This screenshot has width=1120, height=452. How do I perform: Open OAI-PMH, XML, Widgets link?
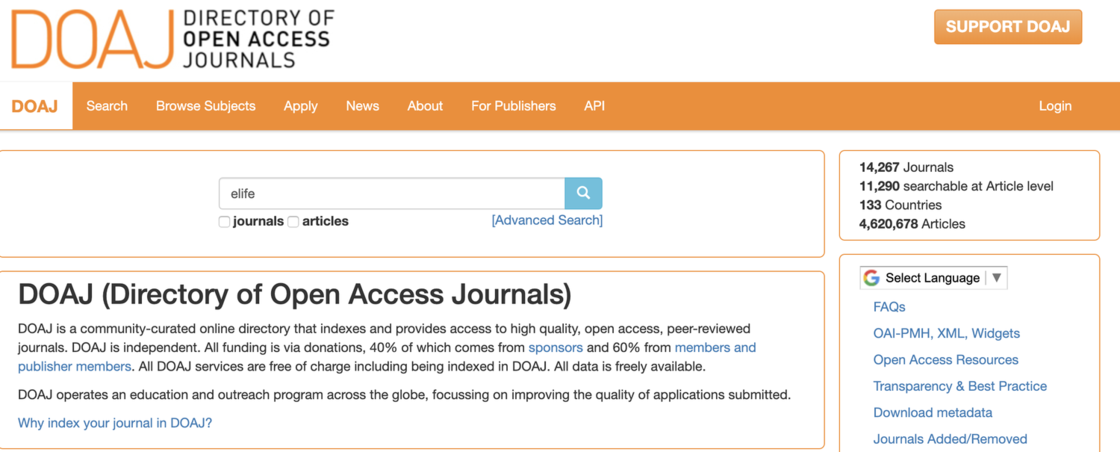point(946,333)
